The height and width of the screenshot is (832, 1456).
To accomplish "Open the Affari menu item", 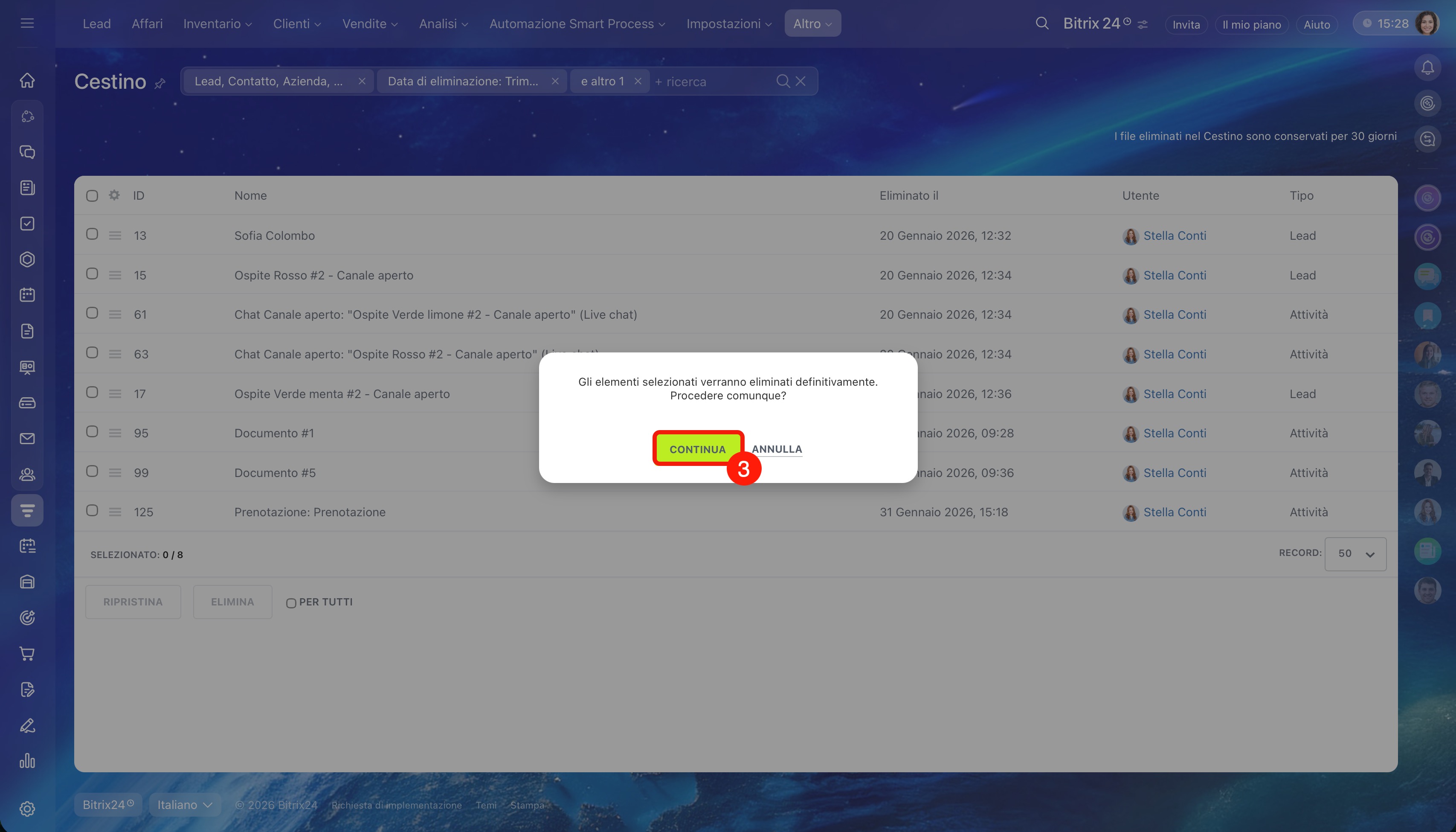I will pyautogui.click(x=147, y=24).
